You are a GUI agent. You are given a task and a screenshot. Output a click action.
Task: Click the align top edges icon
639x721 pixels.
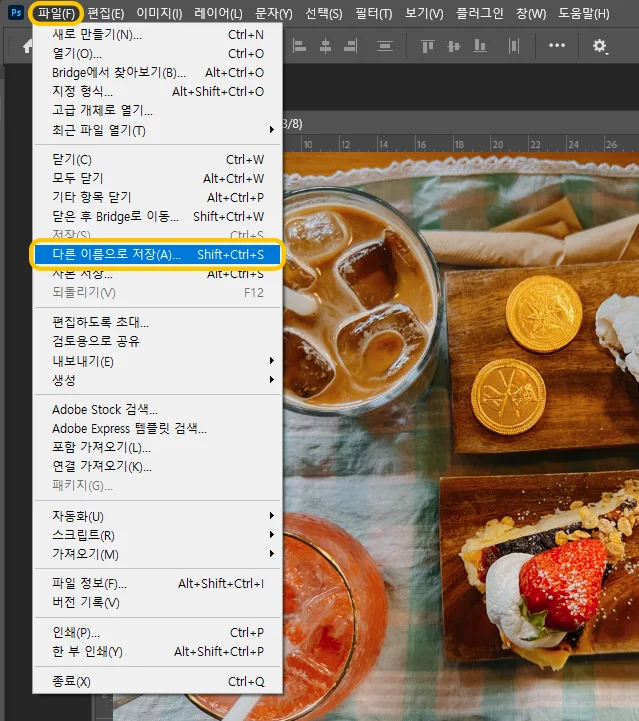click(x=428, y=46)
